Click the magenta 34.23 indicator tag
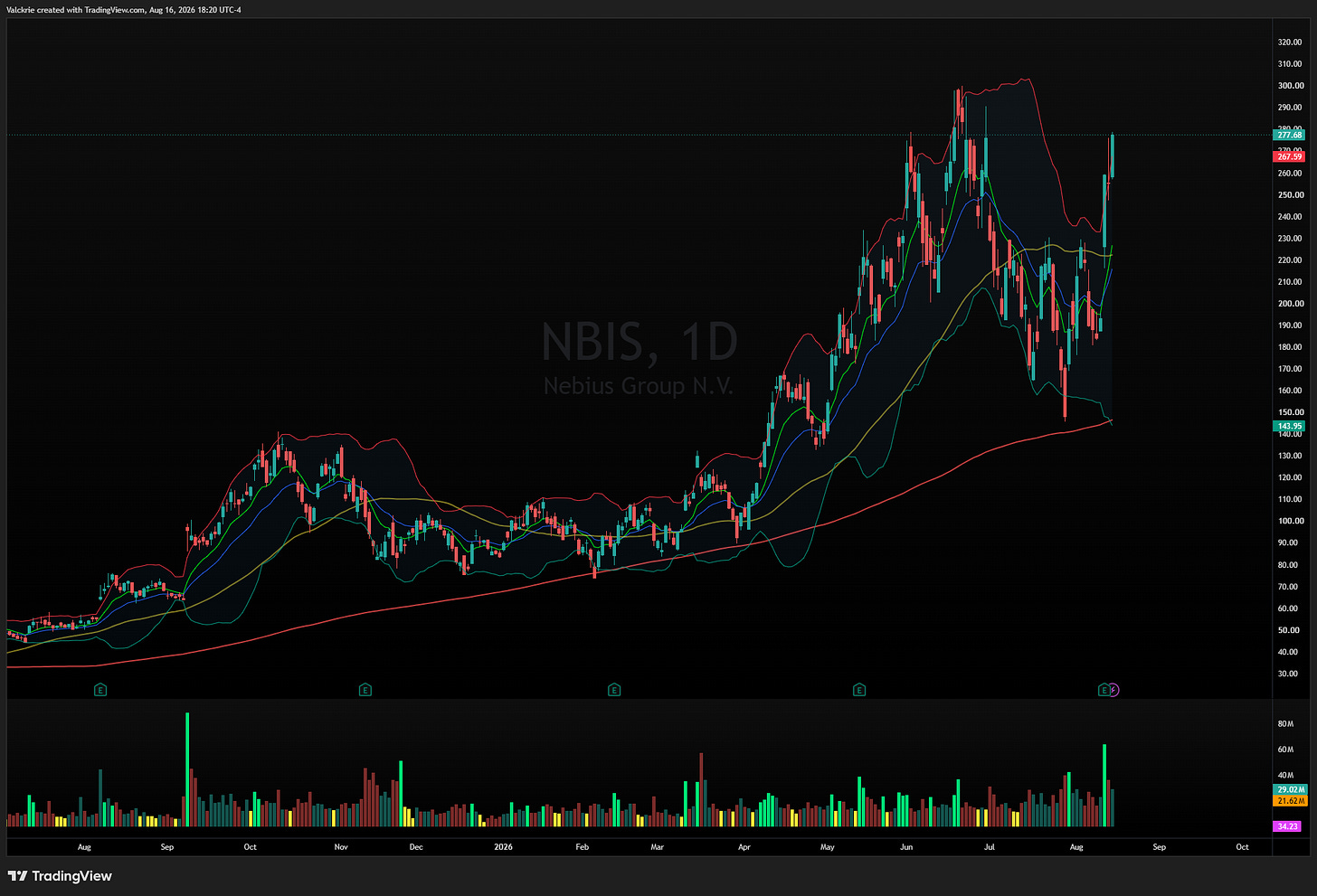The image size is (1317, 896). 1288,826
